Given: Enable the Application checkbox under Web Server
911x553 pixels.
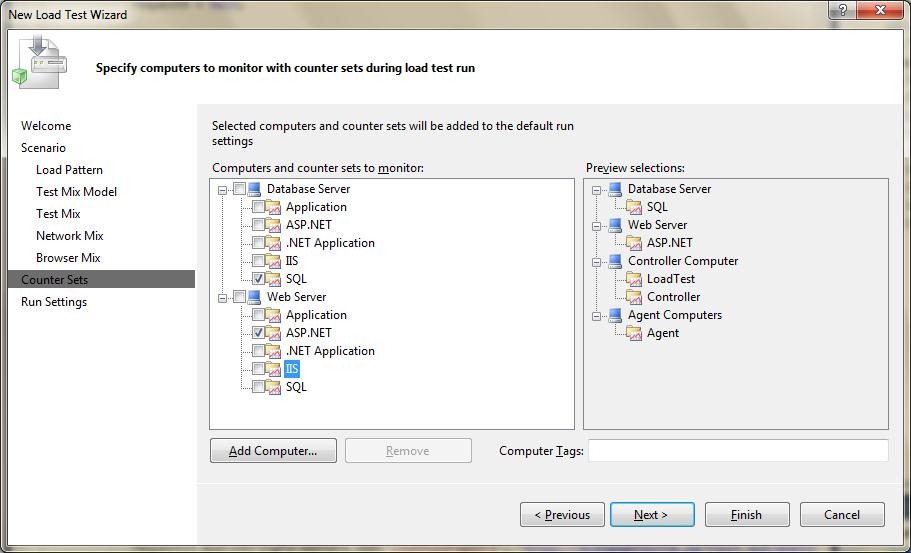Looking at the screenshot, I should pyautogui.click(x=259, y=315).
